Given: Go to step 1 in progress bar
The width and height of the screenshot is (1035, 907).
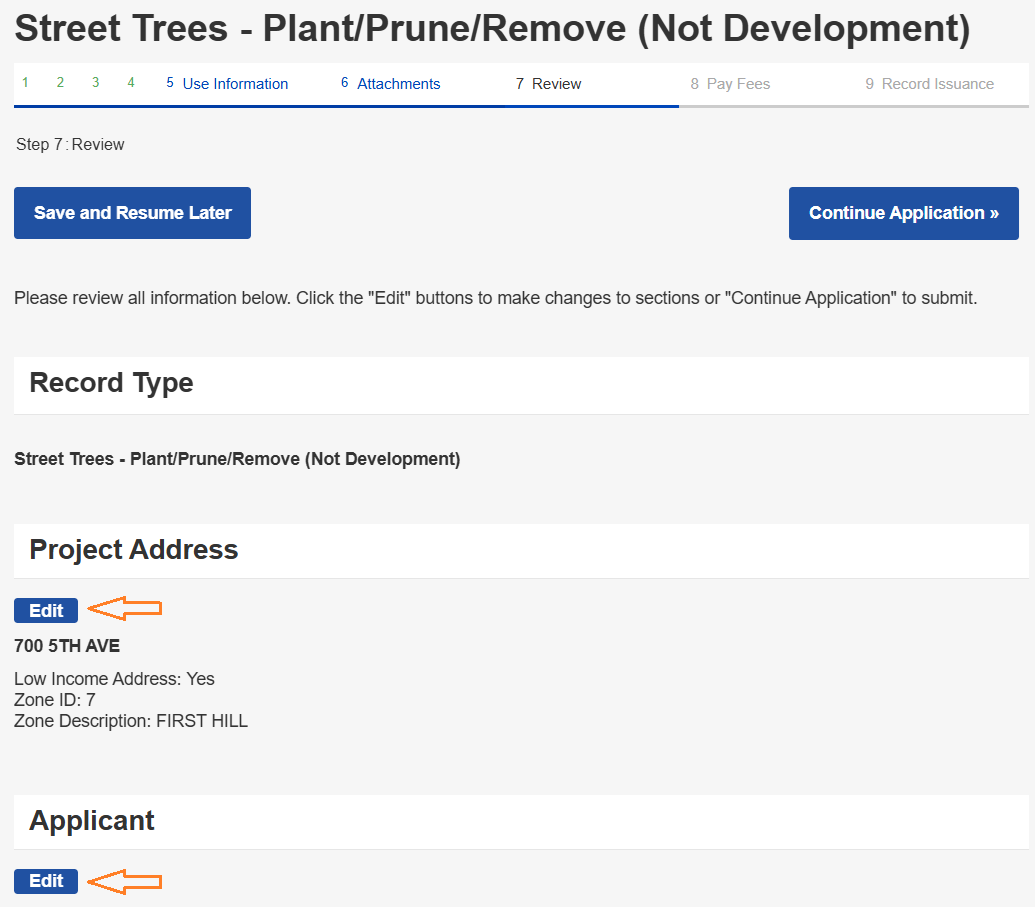Looking at the screenshot, I should click(x=26, y=83).
